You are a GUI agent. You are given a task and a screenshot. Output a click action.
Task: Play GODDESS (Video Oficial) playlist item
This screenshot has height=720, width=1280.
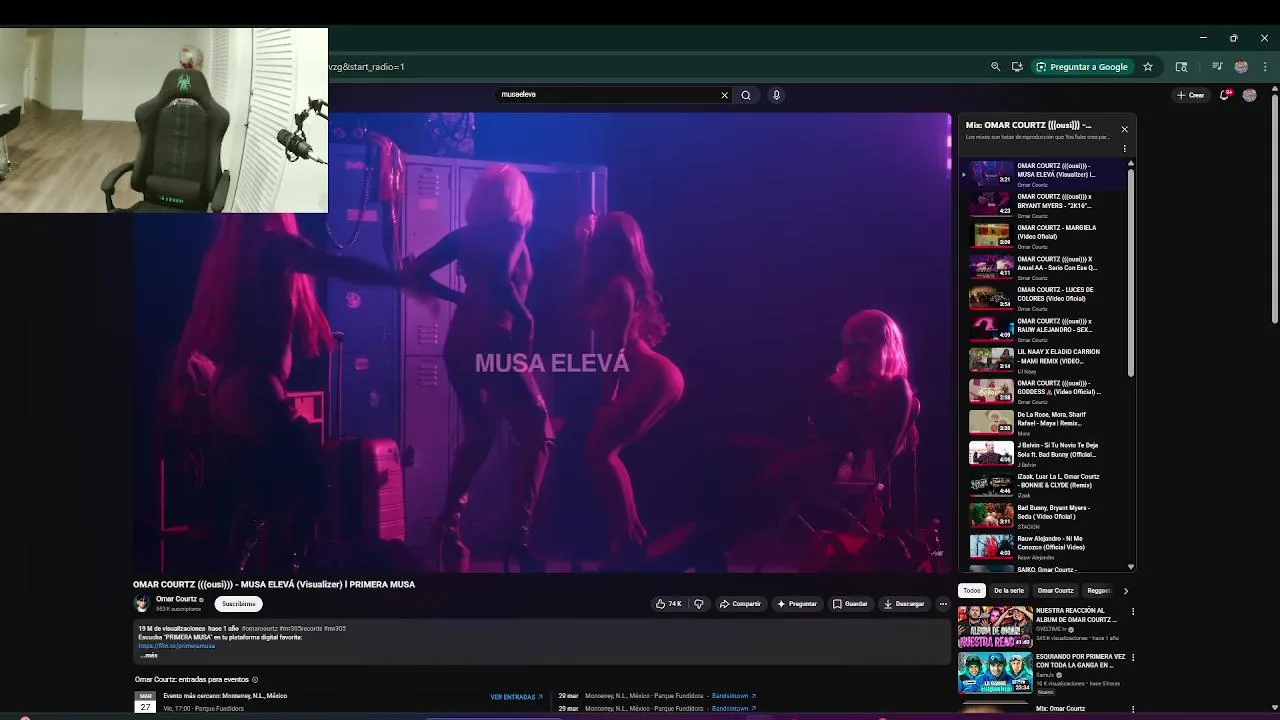pyautogui.click(x=1042, y=391)
